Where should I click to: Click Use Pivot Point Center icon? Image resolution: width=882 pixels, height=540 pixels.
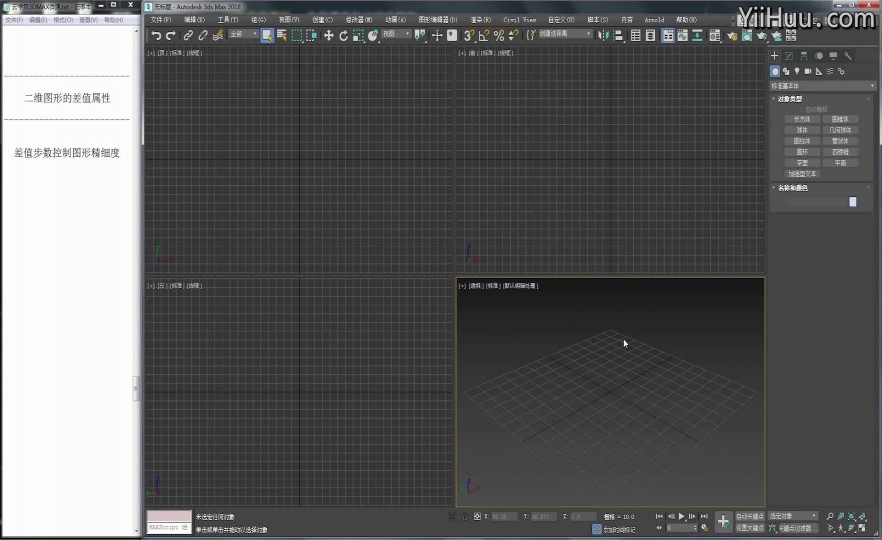click(x=420, y=35)
